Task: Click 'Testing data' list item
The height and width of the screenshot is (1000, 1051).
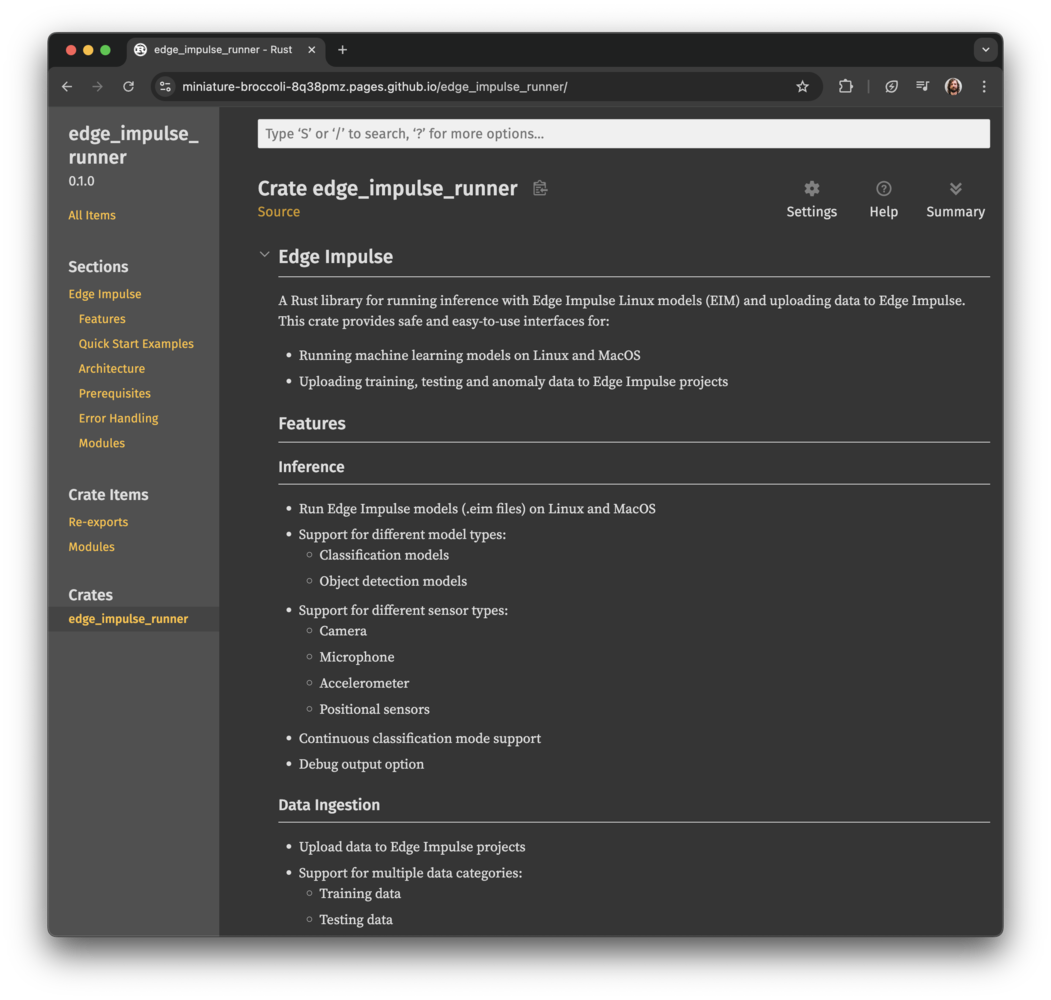Action: point(356,920)
